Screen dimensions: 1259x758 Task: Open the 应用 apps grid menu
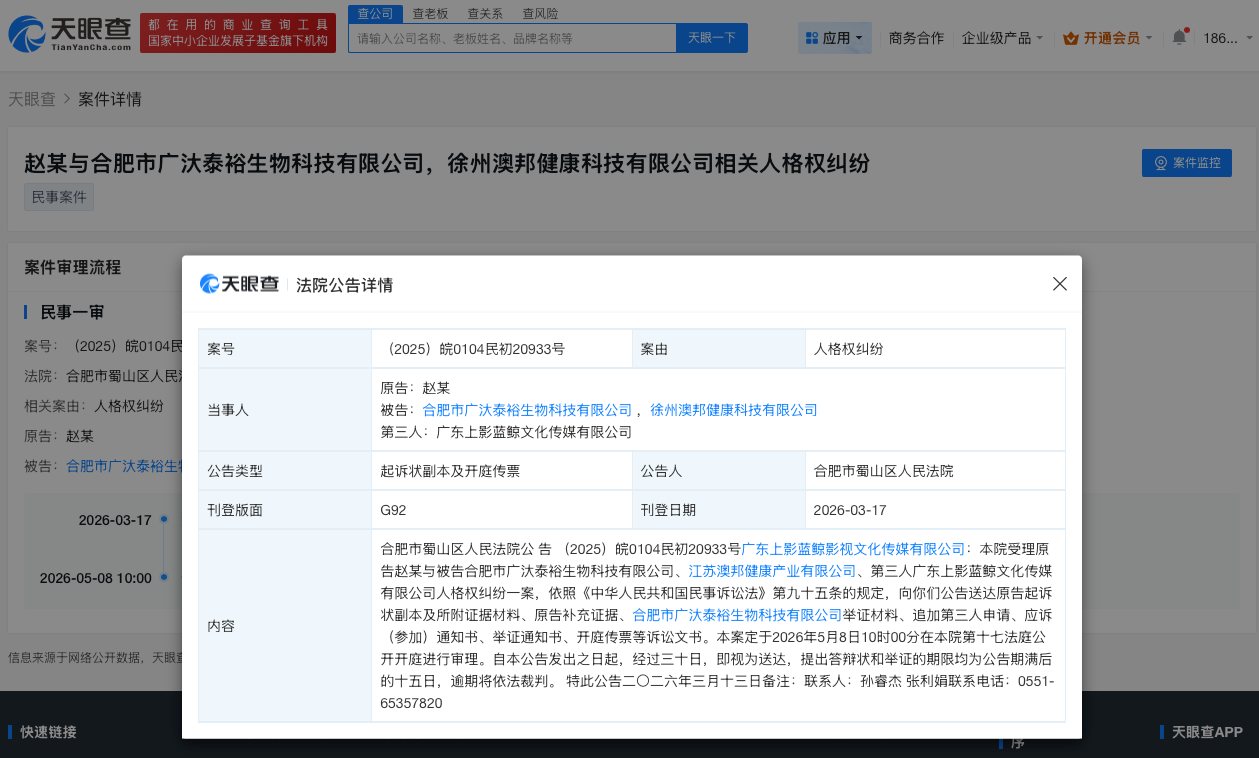(833, 36)
